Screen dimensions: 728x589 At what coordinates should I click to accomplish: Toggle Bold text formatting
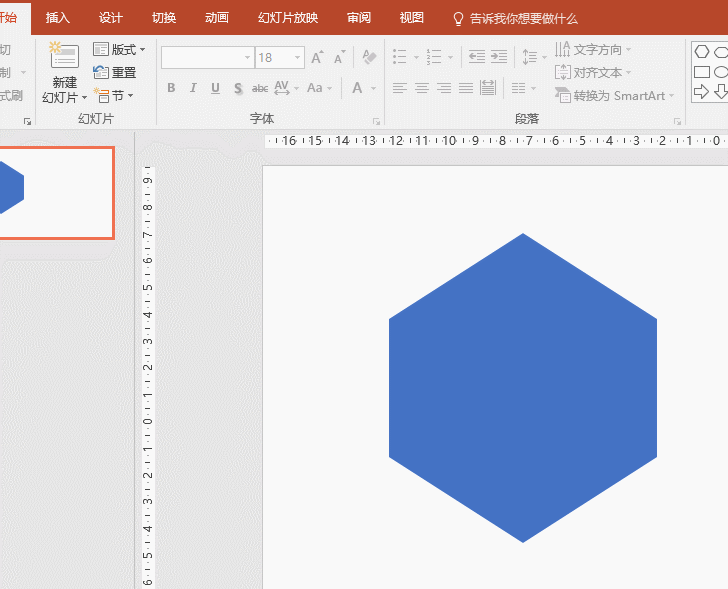click(x=171, y=88)
